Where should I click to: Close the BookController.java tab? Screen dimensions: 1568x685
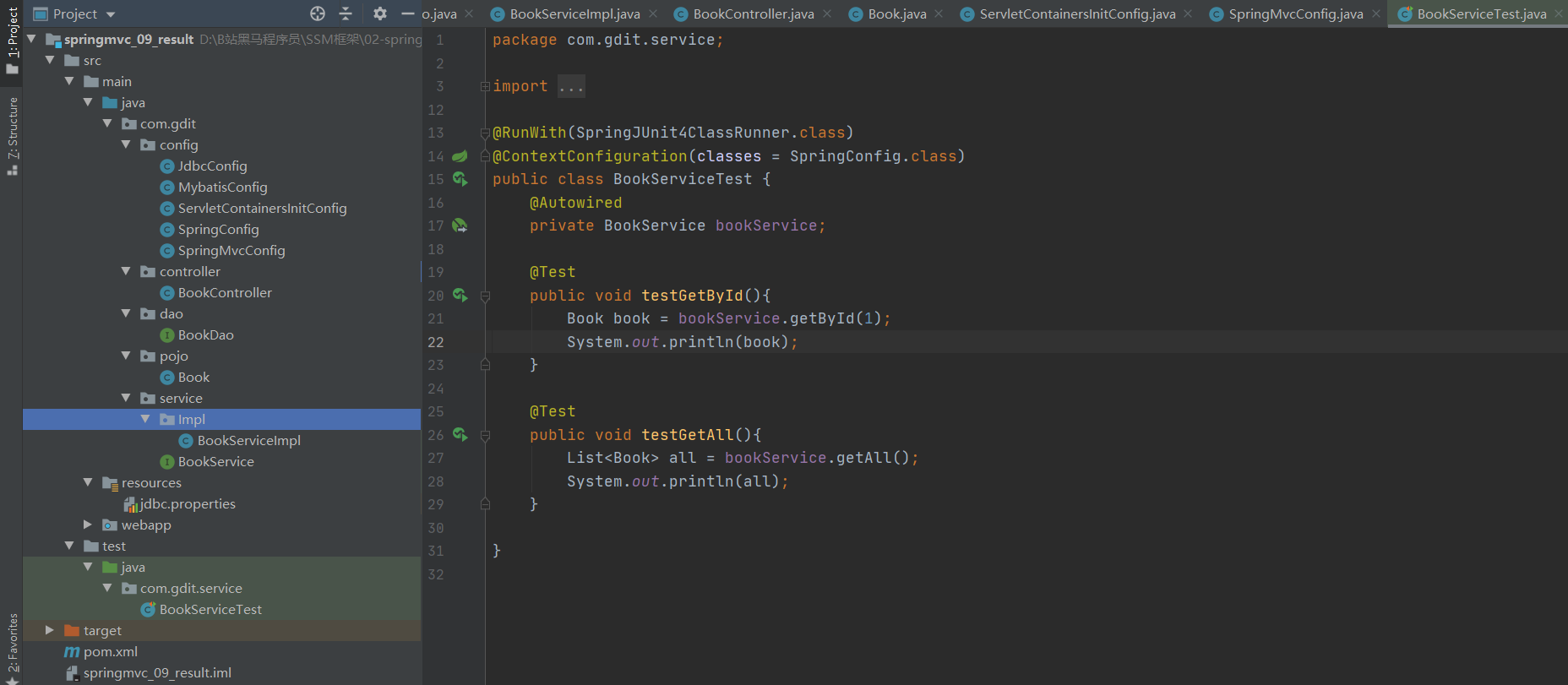pos(827,14)
